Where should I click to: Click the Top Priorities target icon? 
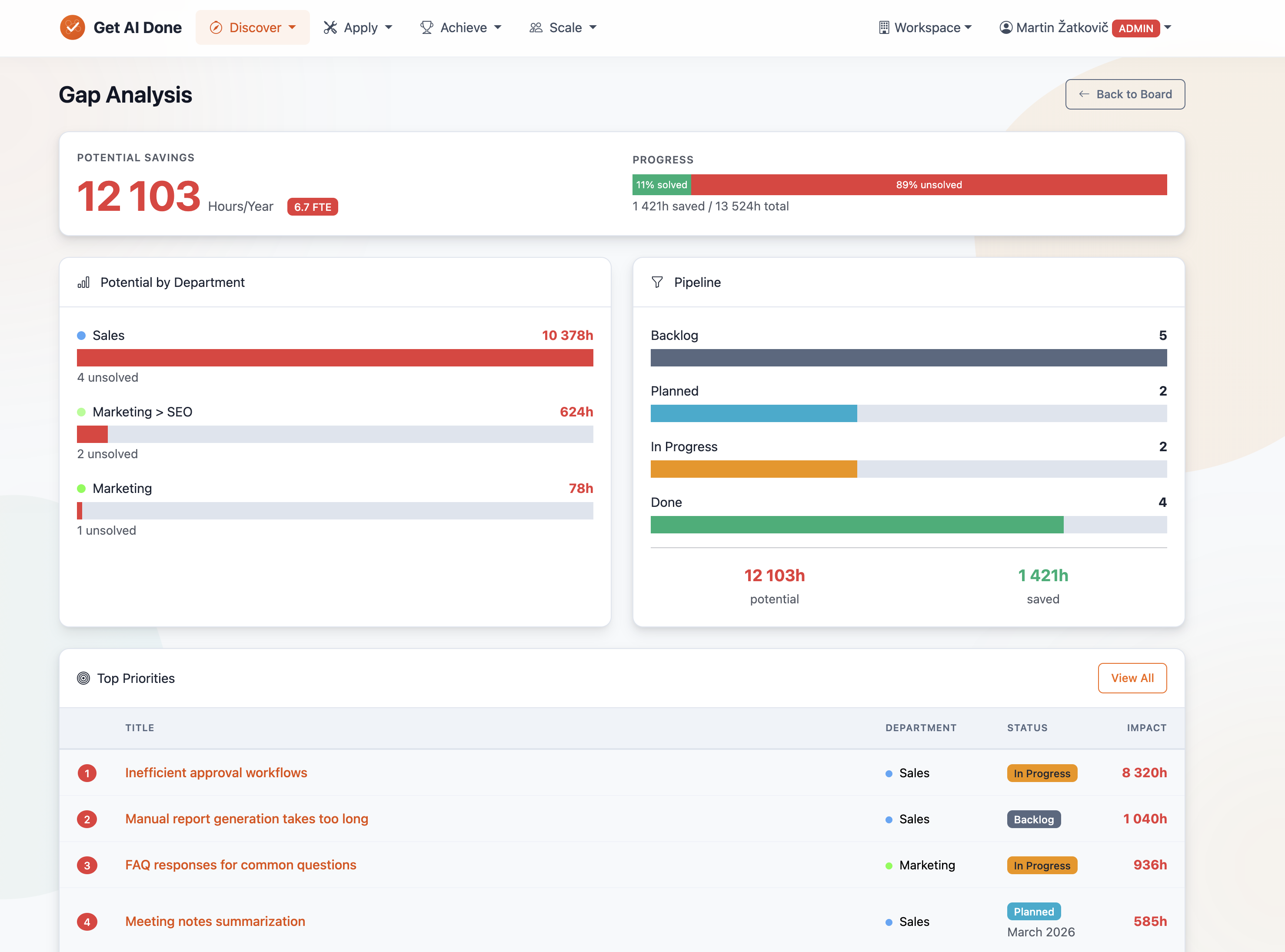click(83, 678)
